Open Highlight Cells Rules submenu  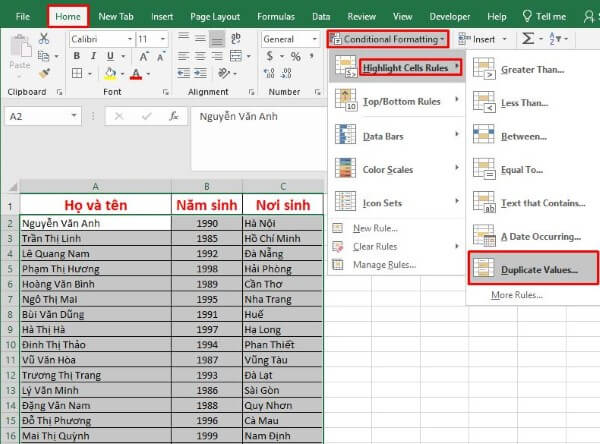(397, 67)
